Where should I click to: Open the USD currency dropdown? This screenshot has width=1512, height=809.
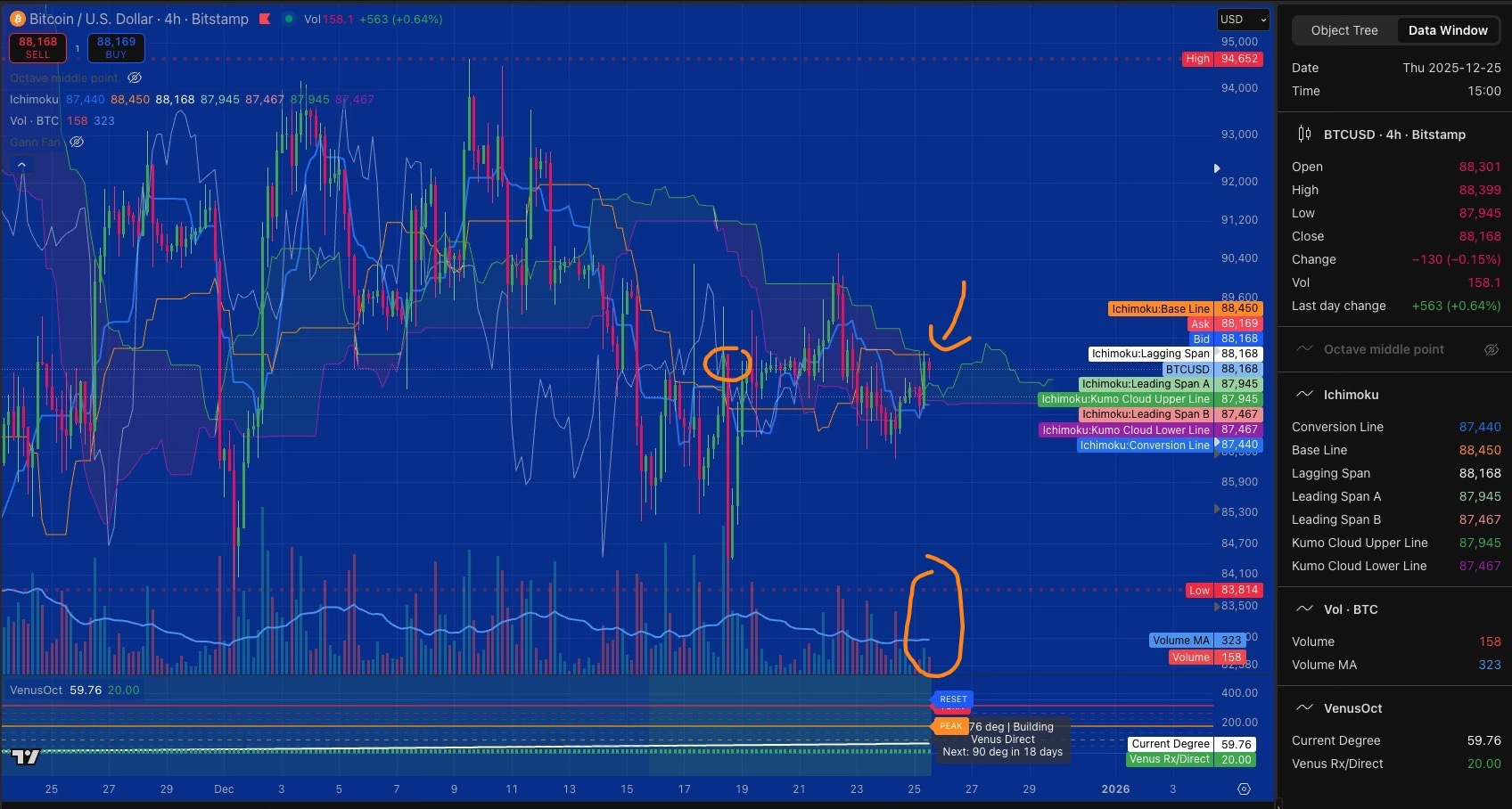click(x=1243, y=20)
